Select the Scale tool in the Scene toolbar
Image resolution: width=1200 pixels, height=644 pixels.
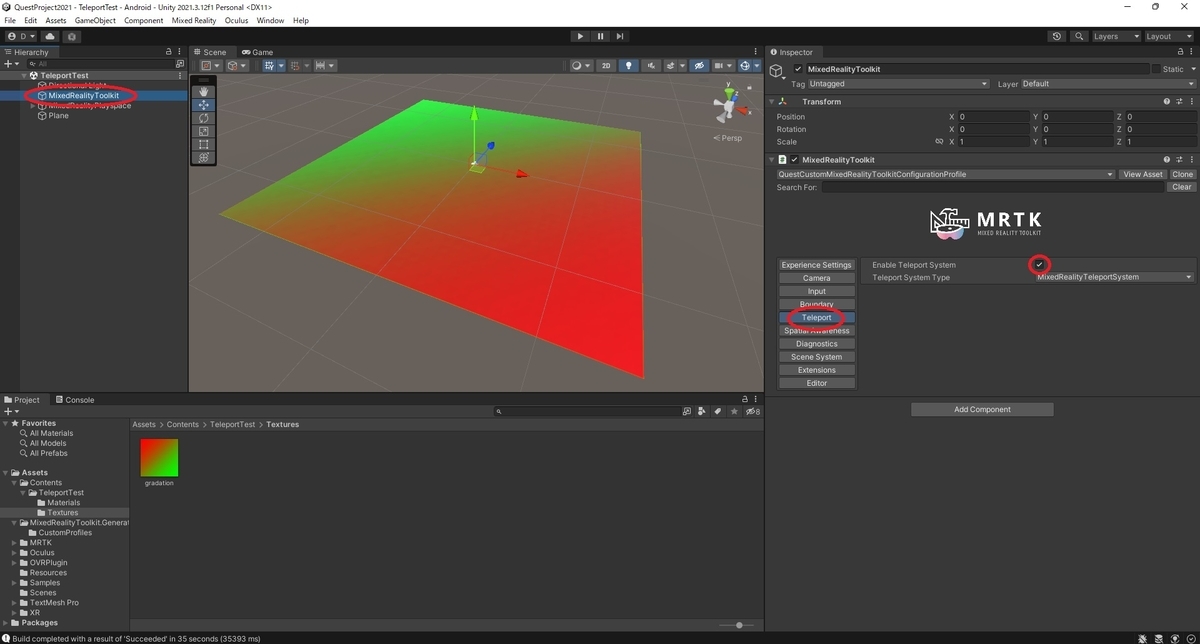tap(204, 130)
